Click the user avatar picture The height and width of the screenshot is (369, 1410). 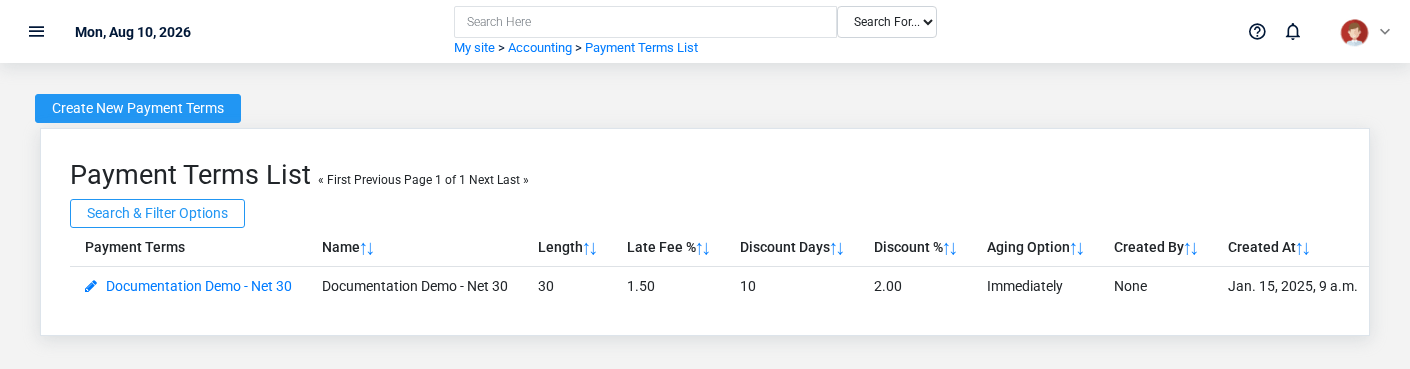[x=1354, y=32]
